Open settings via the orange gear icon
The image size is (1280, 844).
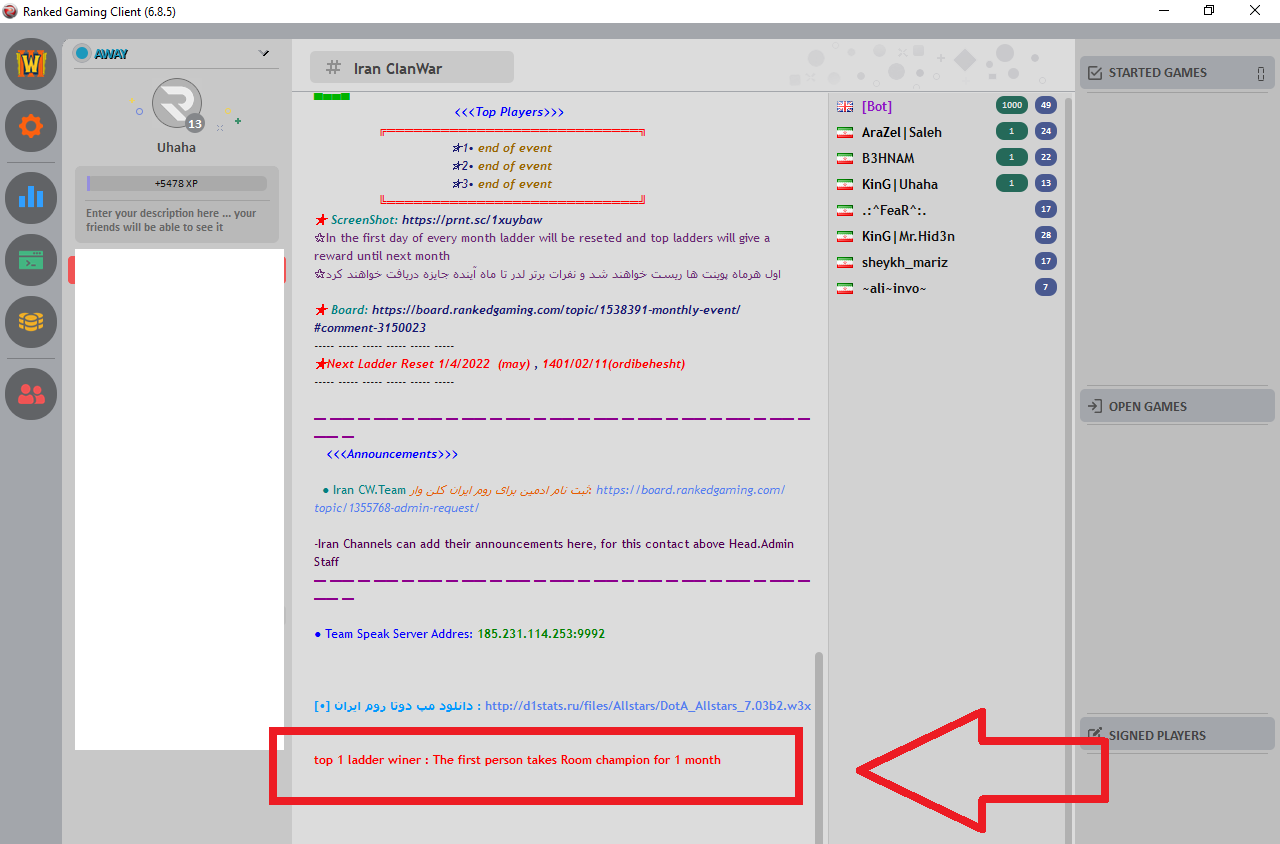pos(31,126)
